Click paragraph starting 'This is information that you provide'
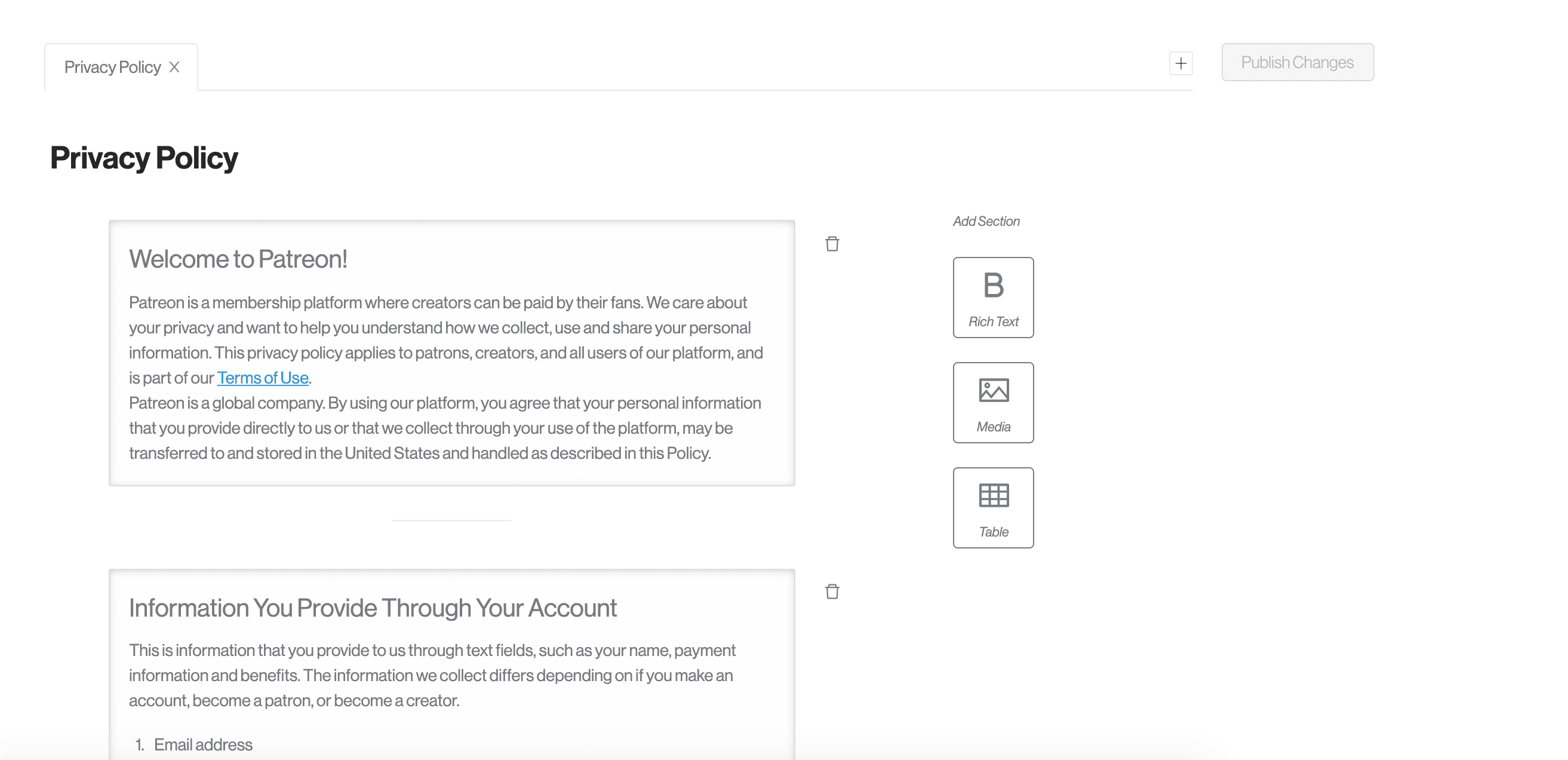 click(x=432, y=675)
